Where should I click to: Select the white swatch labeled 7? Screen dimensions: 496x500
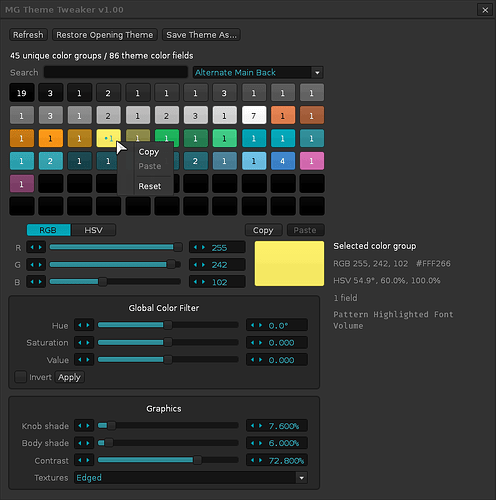coord(254,115)
